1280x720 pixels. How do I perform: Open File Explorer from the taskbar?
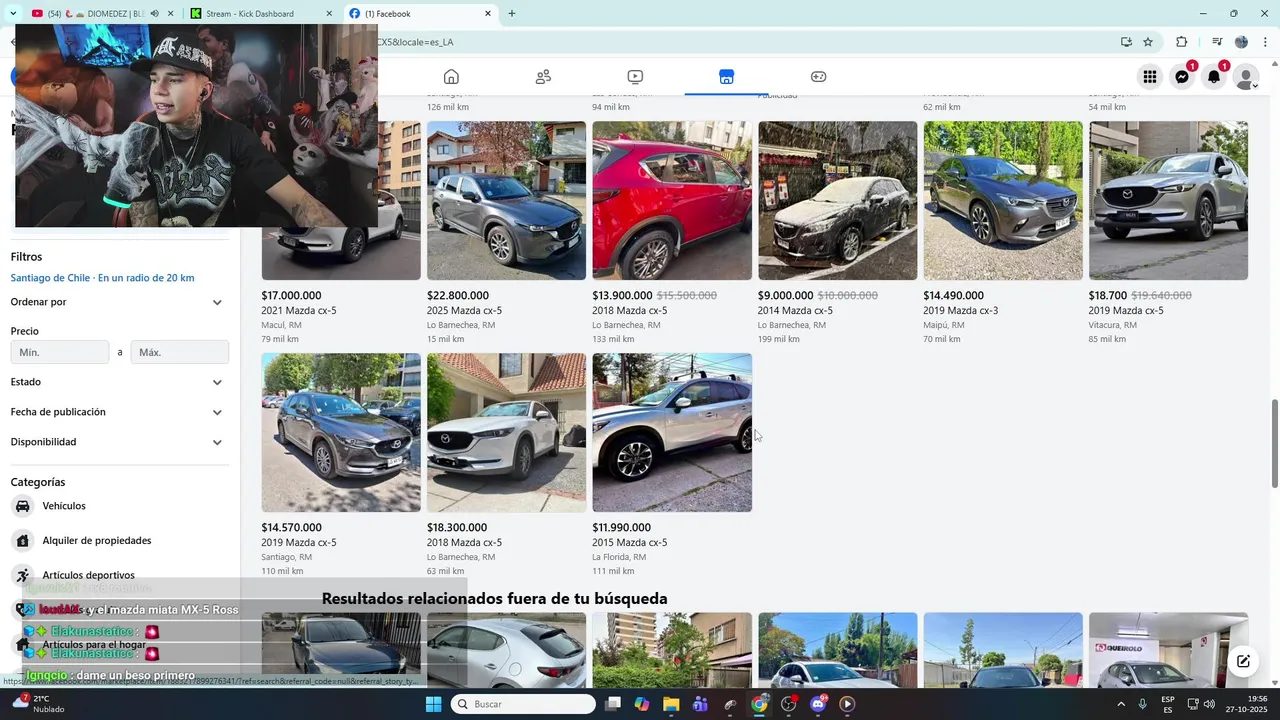point(672,704)
